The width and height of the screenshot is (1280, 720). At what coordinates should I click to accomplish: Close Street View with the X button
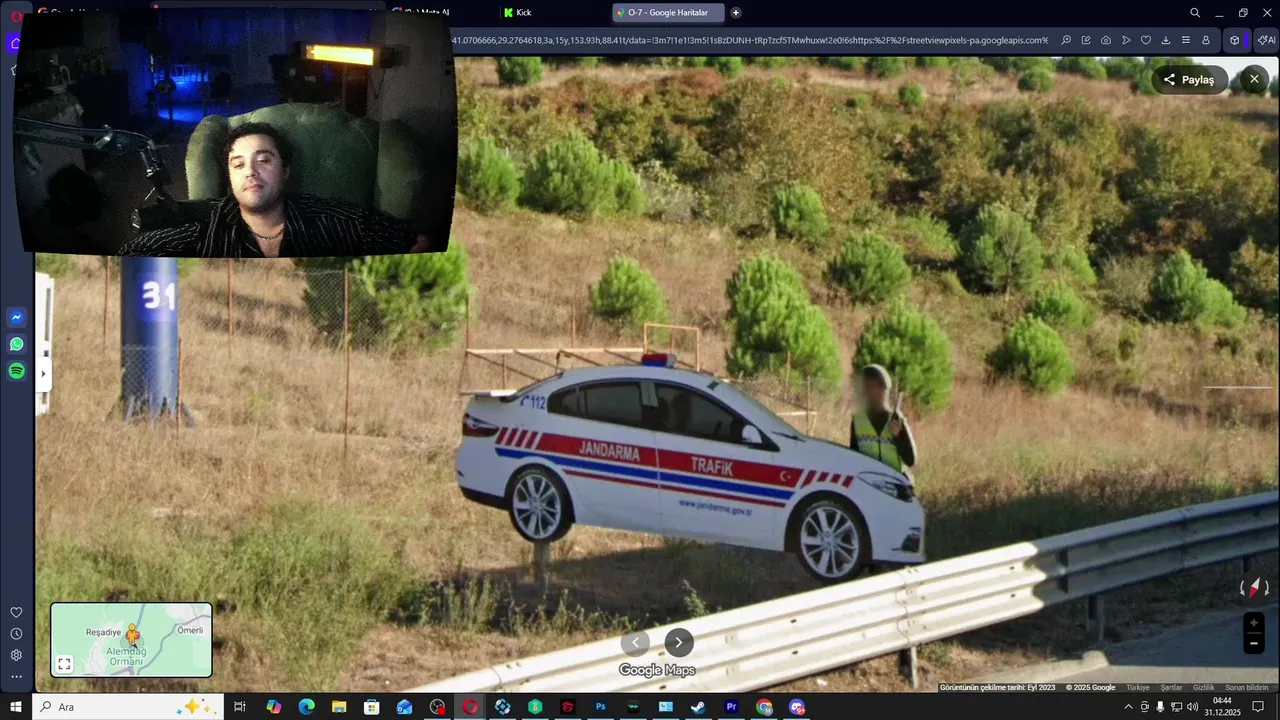click(x=1254, y=79)
